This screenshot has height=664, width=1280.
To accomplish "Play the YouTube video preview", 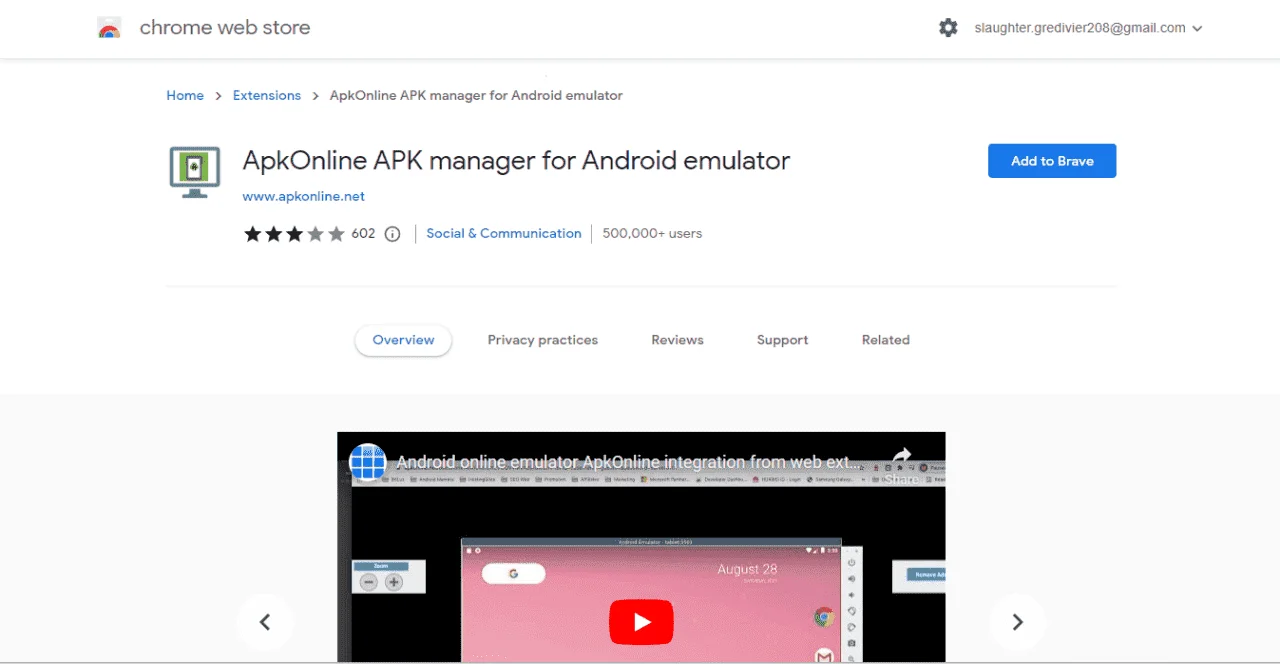I will point(641,622).
